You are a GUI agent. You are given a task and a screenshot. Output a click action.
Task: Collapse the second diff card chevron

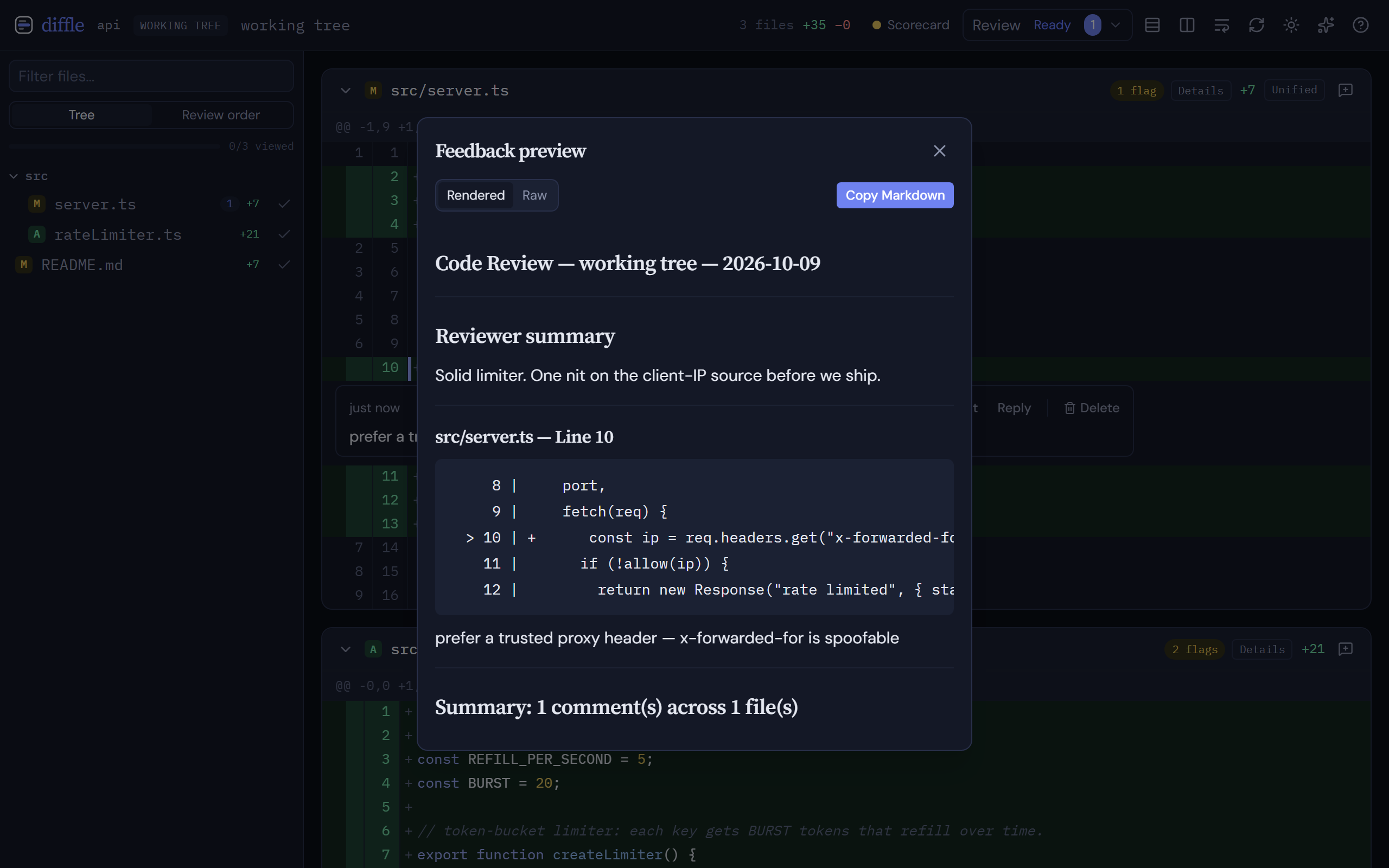(x=345, y=649)
